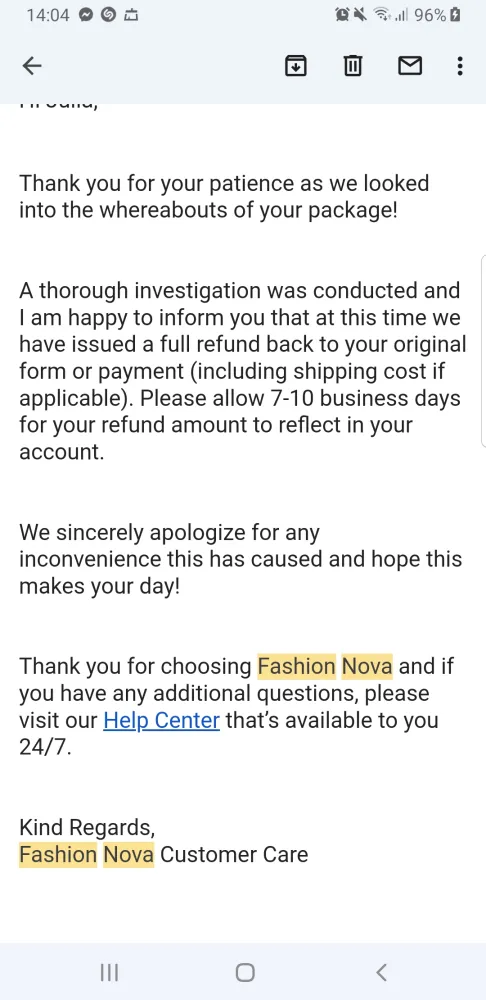486x1000 pixels.
Task: Archive this email
Action: coord(295,65)
